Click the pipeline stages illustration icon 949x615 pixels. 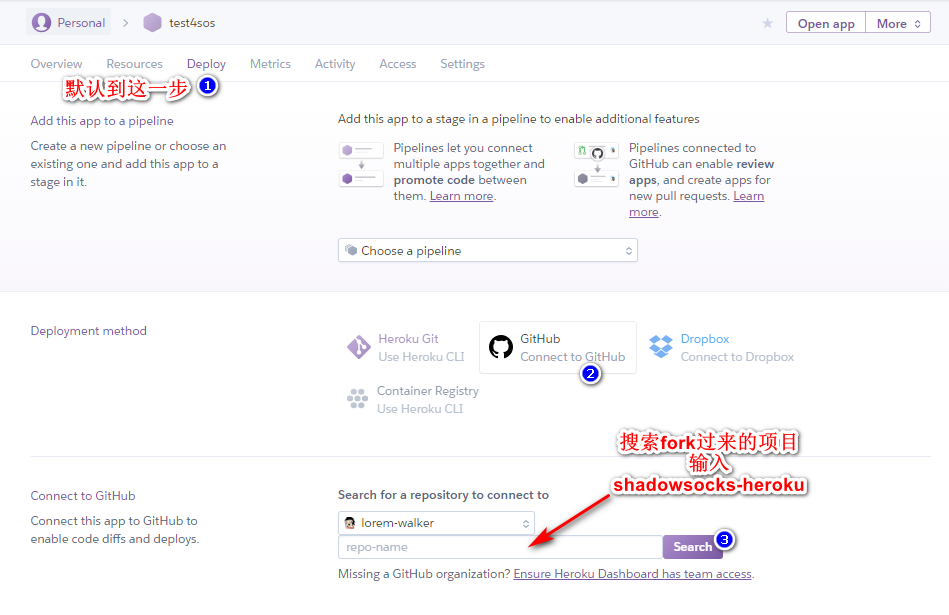tap(361, 164)
